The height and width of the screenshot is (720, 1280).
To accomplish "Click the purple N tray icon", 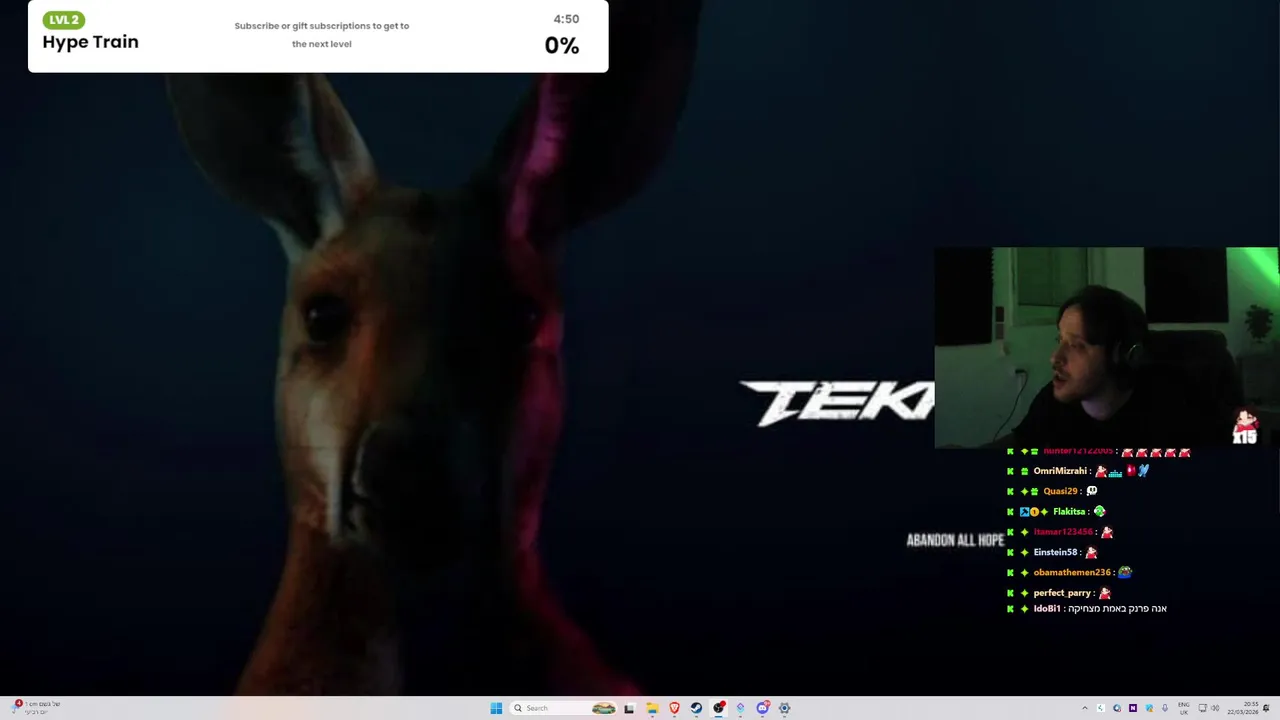I will (1133, 708).
